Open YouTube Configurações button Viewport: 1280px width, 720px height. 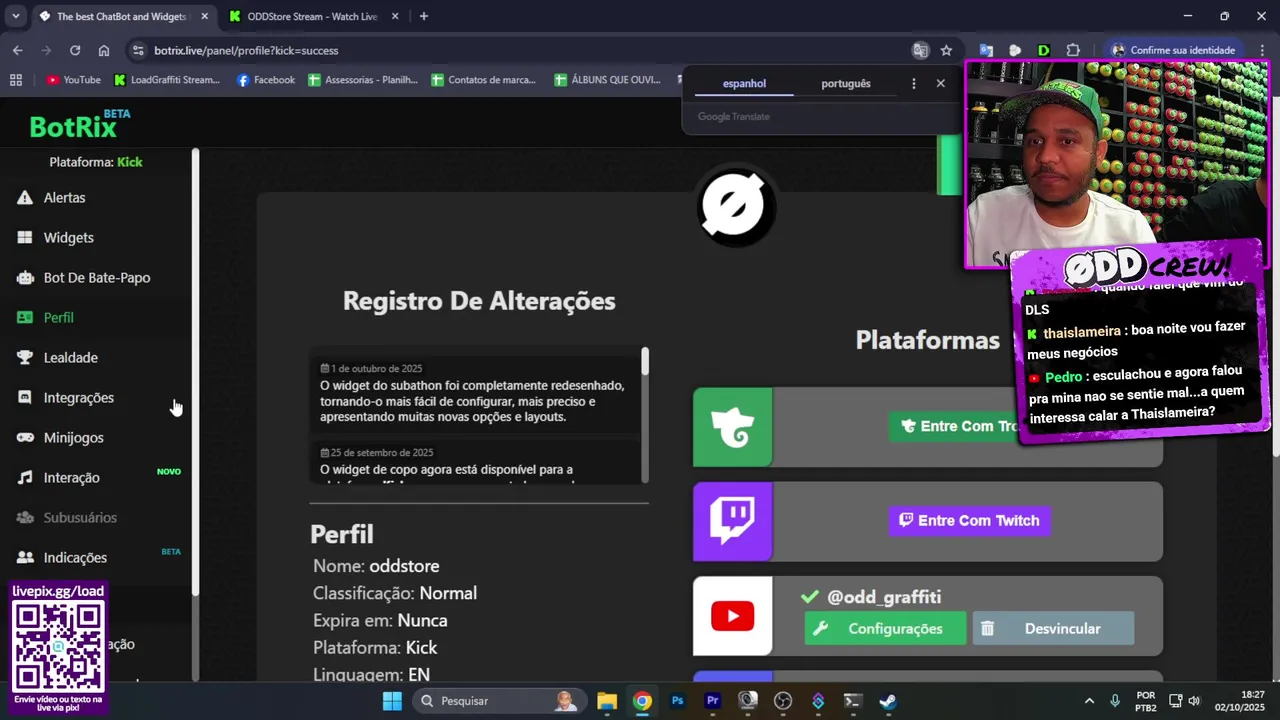[885, 629]
